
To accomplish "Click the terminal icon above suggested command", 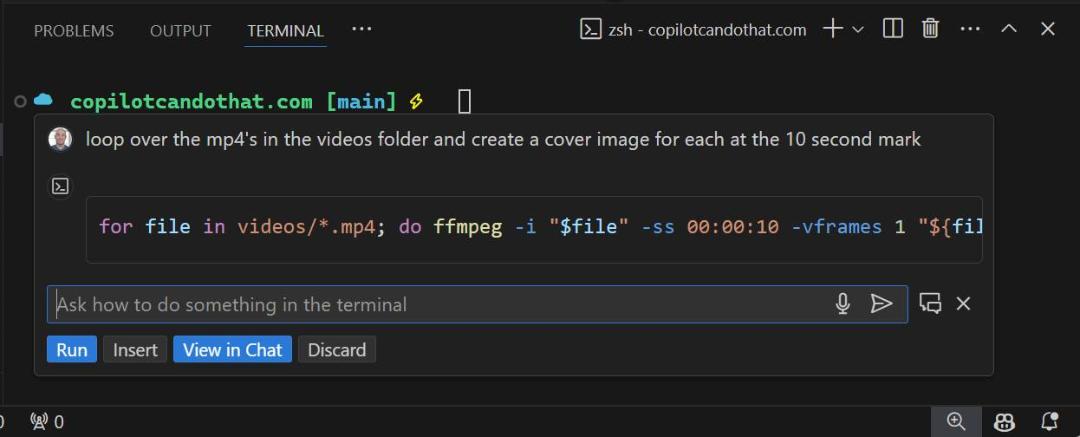I will (61, 186).
